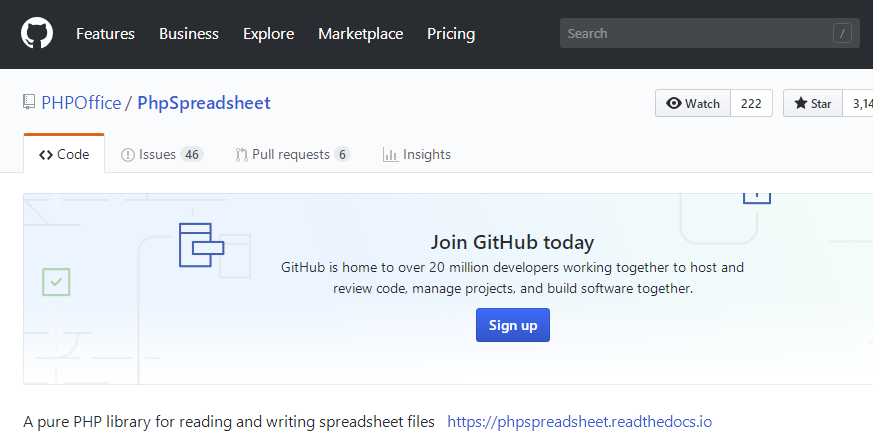Click the repository book icon
The width and height of the screenshot is (873, 441).
(29, 102)
